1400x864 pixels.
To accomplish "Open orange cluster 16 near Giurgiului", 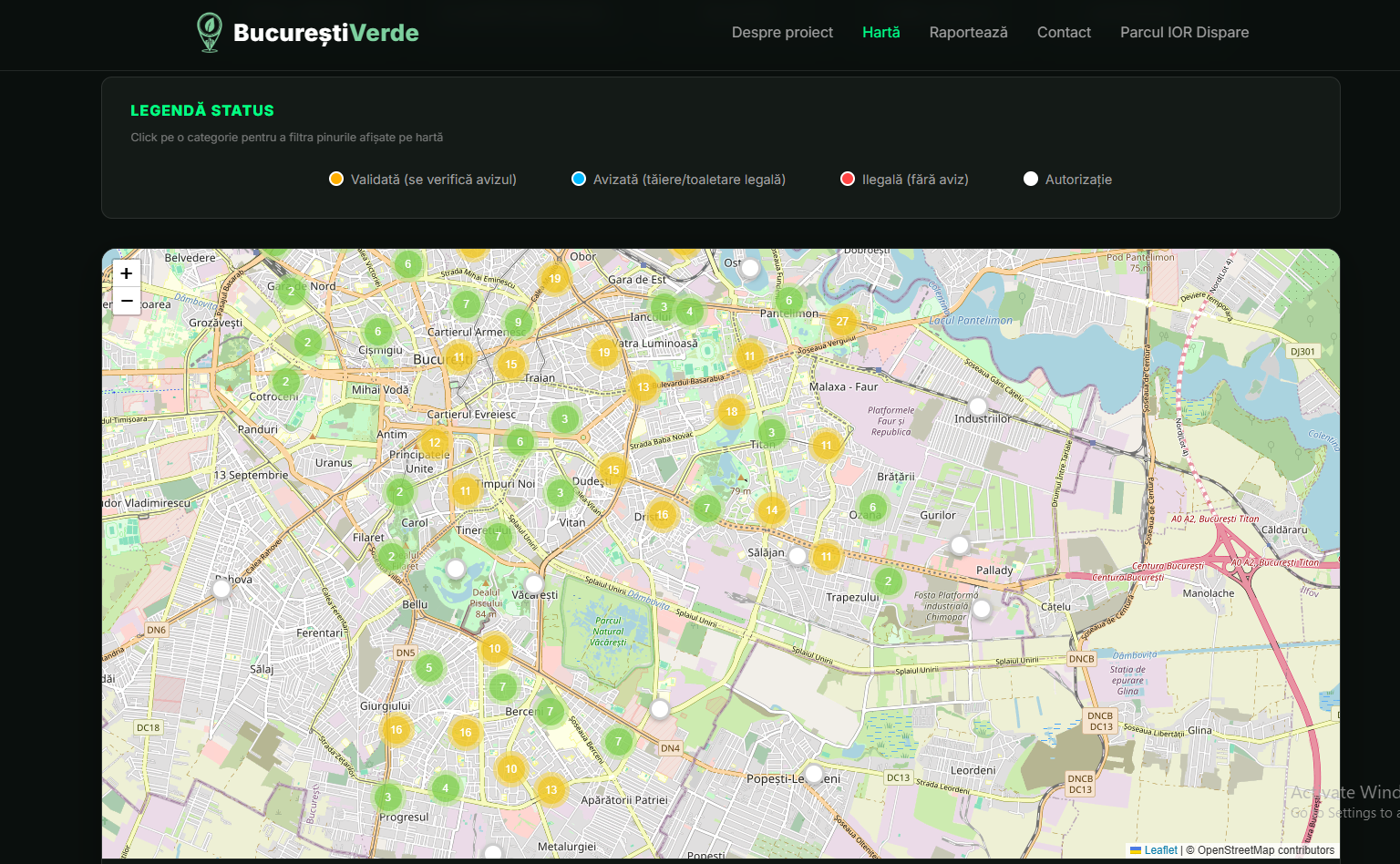I will point(396,729).
